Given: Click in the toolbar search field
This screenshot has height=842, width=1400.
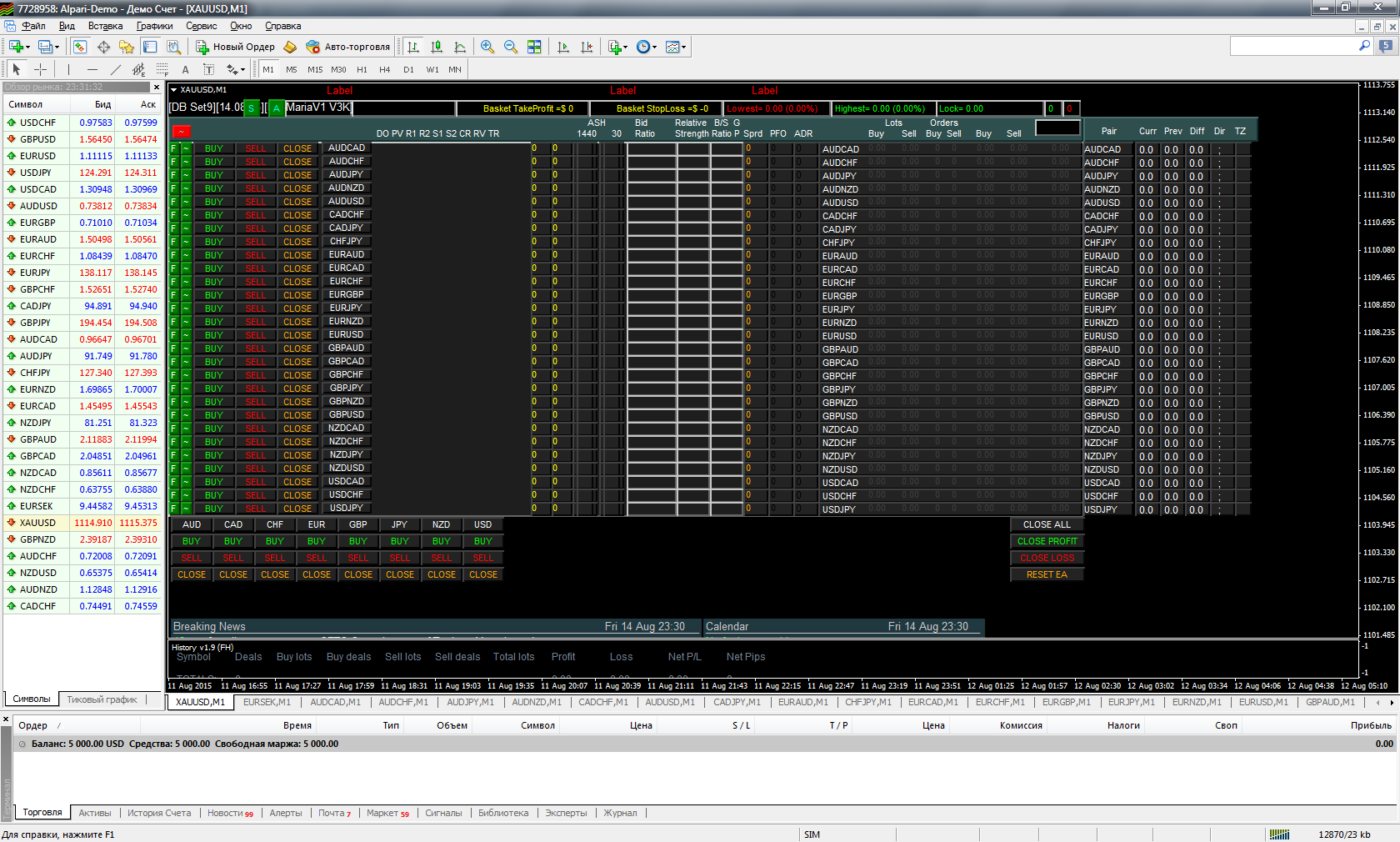Looking at the screenshot, I should (1293, 46).
